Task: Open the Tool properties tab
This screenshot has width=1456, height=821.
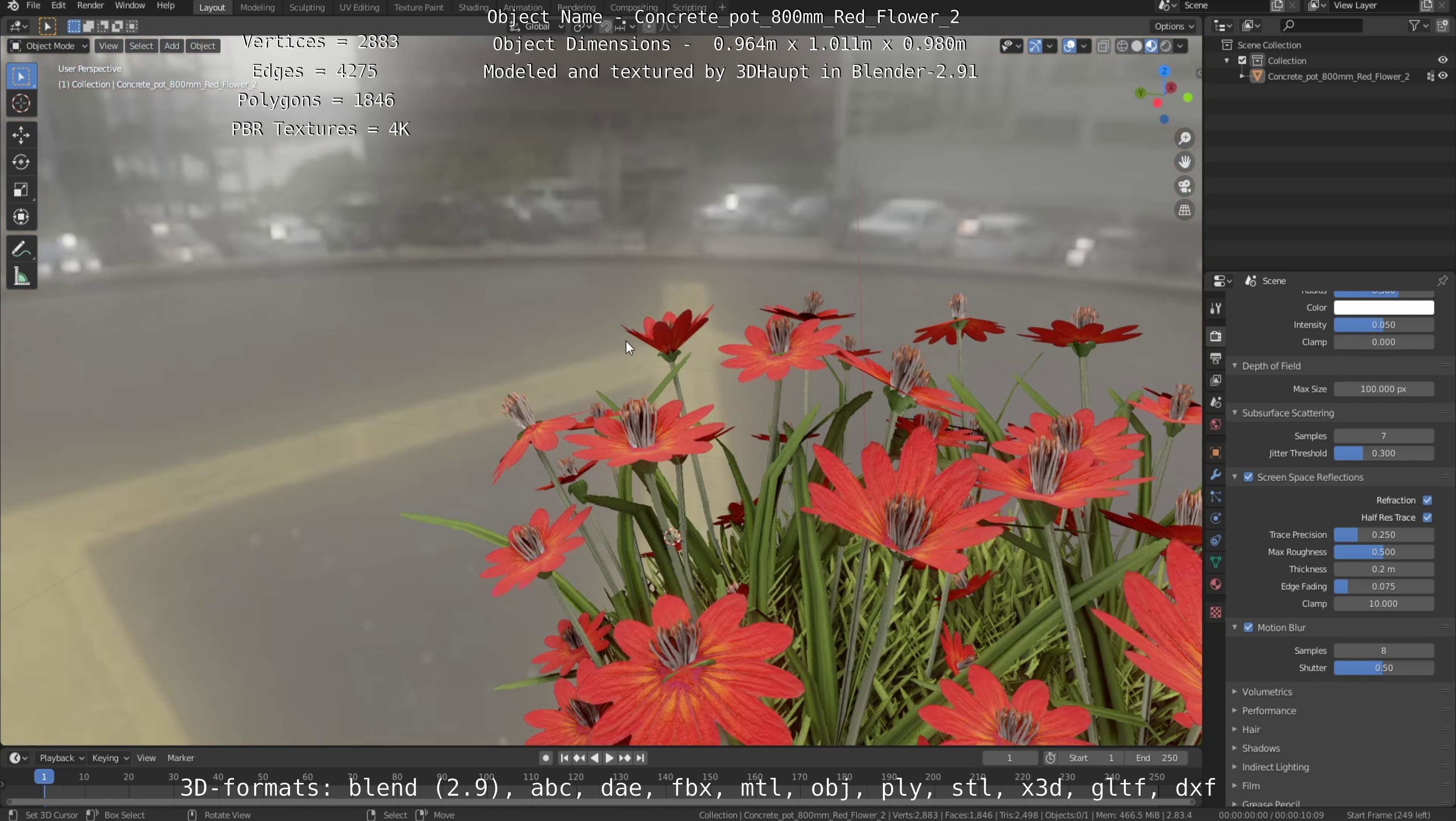Action: (x=1216, y=308)
